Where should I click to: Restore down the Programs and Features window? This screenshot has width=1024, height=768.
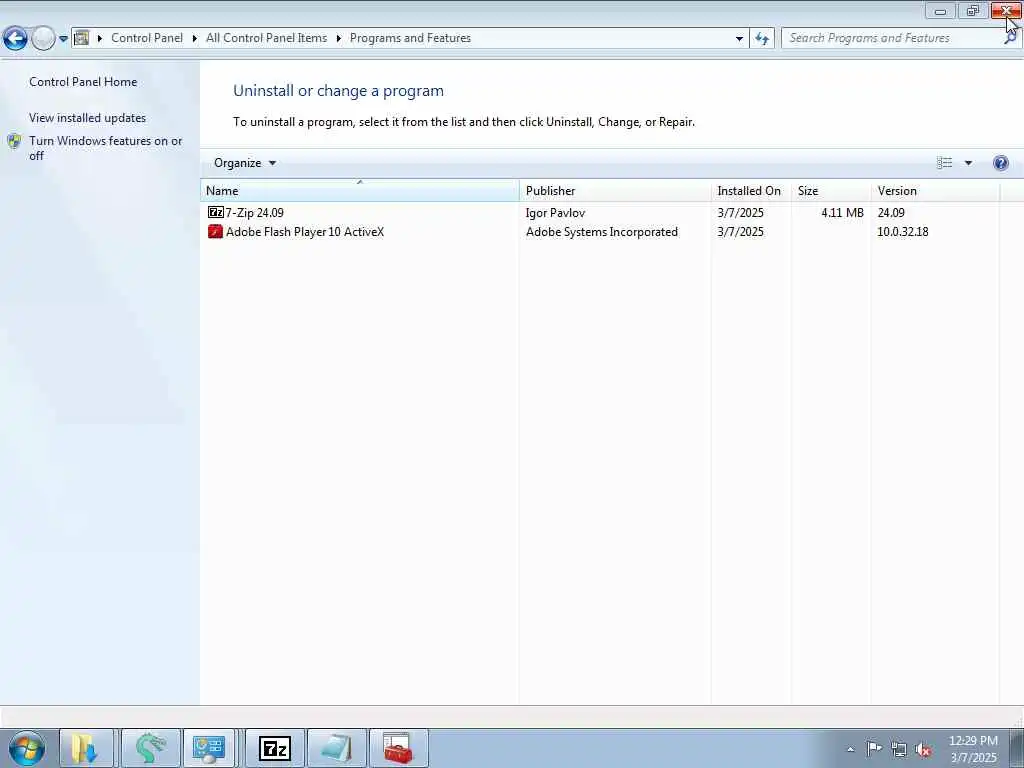click(973, 10)
